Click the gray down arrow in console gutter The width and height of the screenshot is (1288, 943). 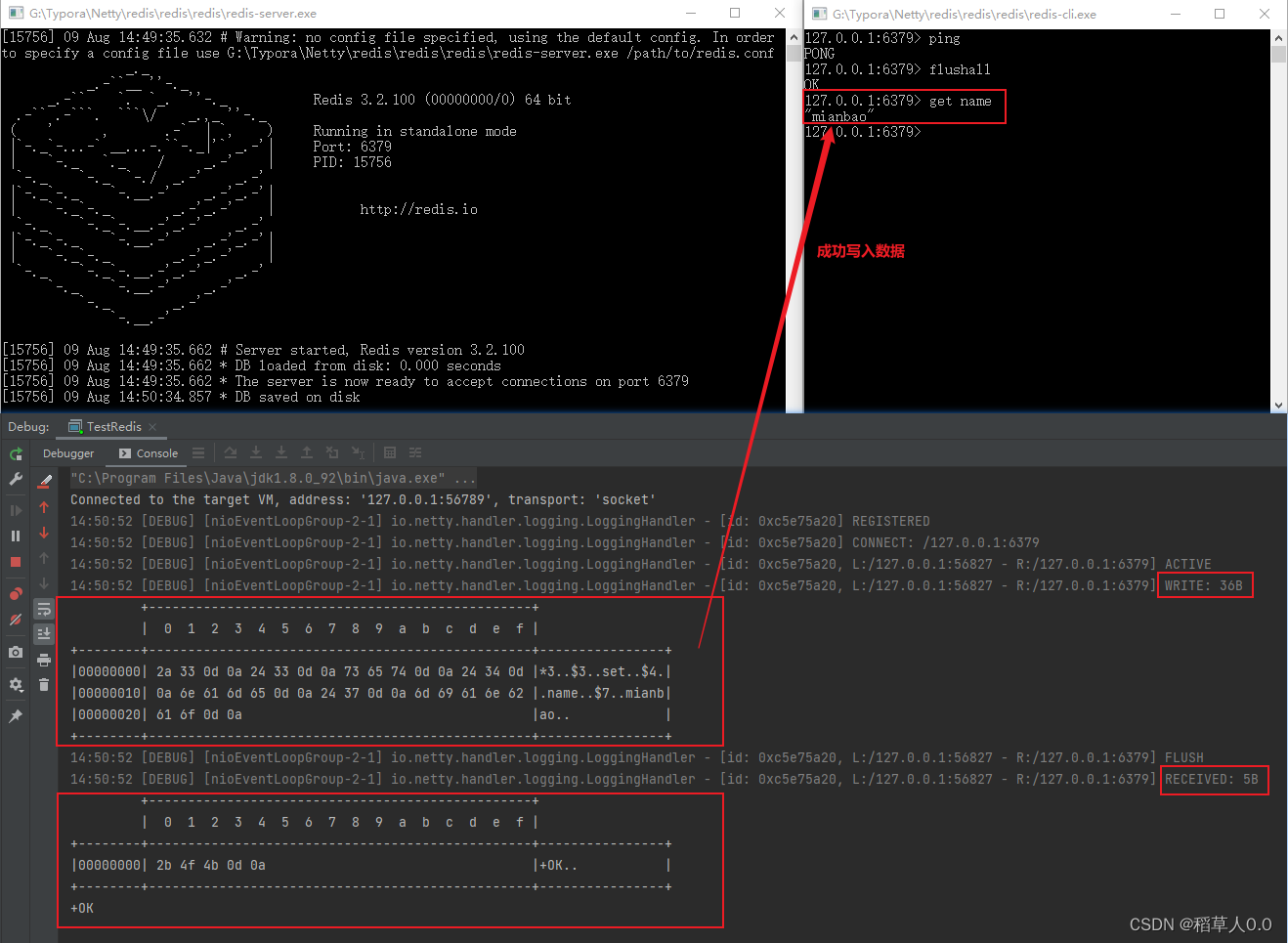click(x=44, y=583)
